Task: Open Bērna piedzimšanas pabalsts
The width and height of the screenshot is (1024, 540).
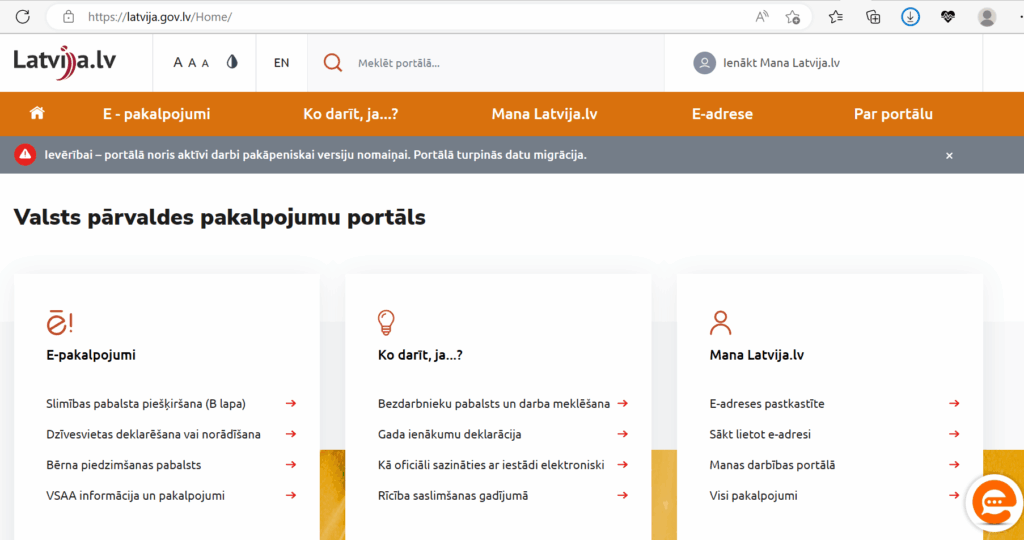Action: coord(123,465)
